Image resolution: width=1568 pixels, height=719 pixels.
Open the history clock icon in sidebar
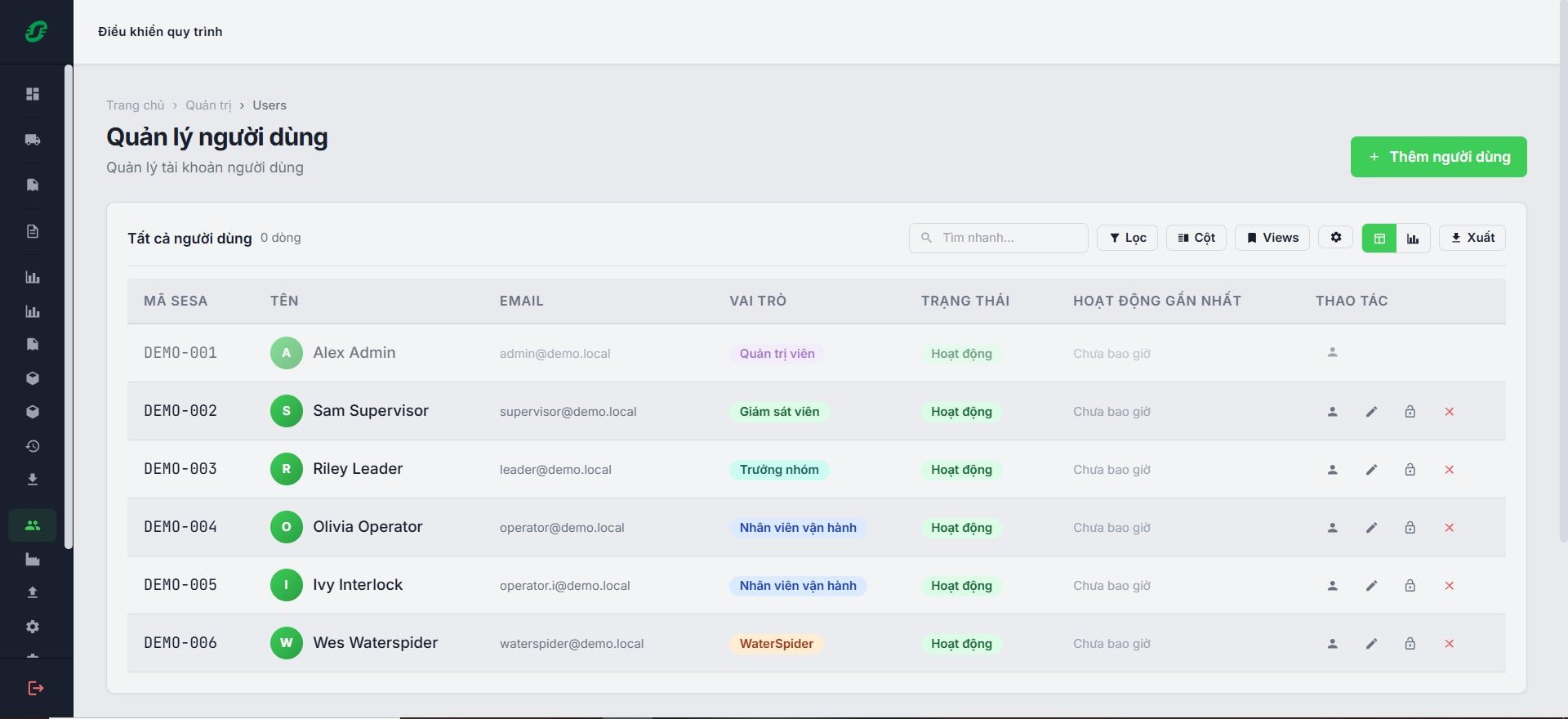33,446
